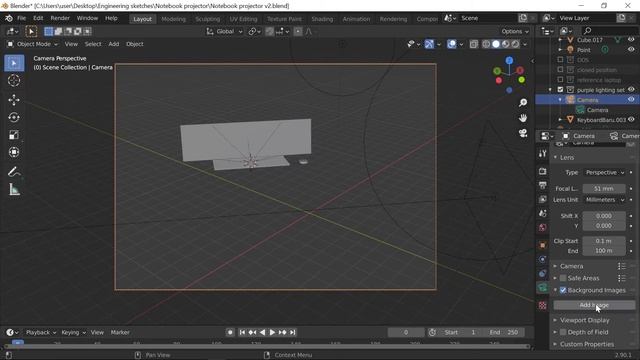Toggle camera view with camera icon
This screenshot has height=360, width=640.
point(522,133)
